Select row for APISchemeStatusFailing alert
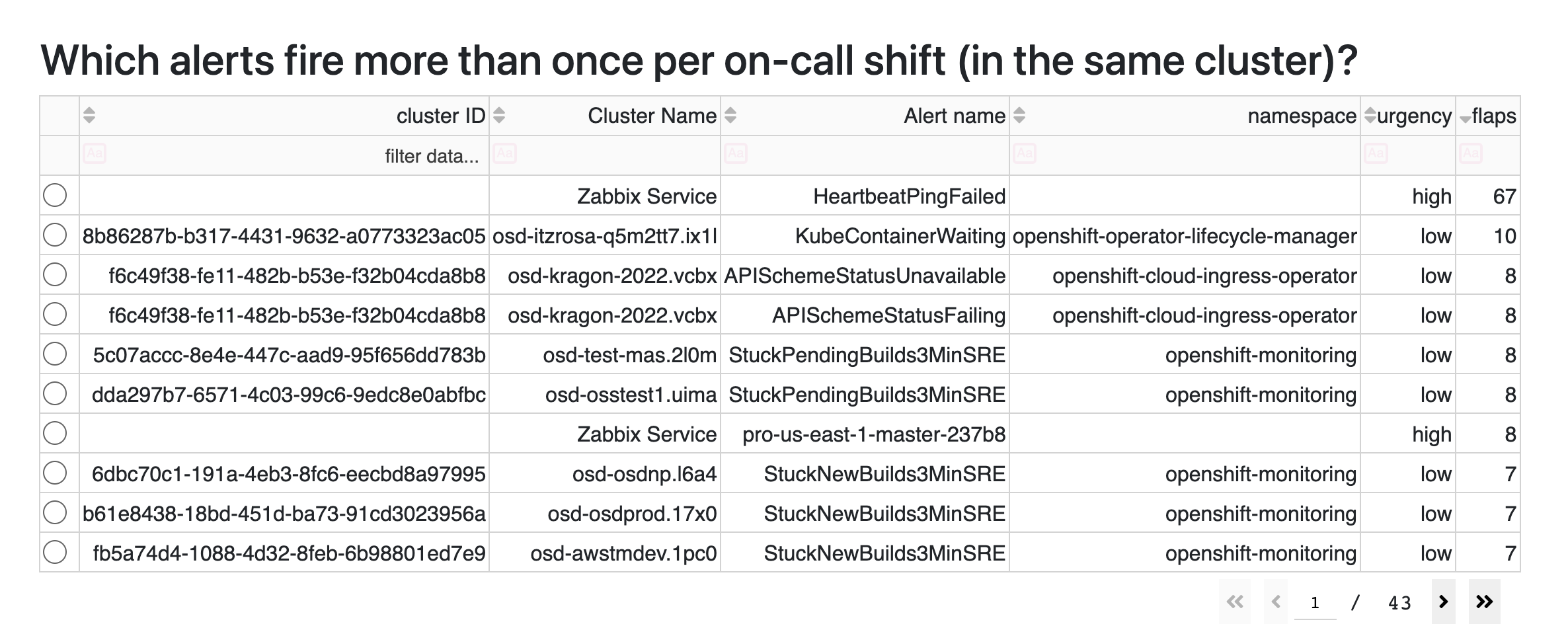Image resolution: width=1568 pixels, height=628 pixels. (x=55, y=314)
